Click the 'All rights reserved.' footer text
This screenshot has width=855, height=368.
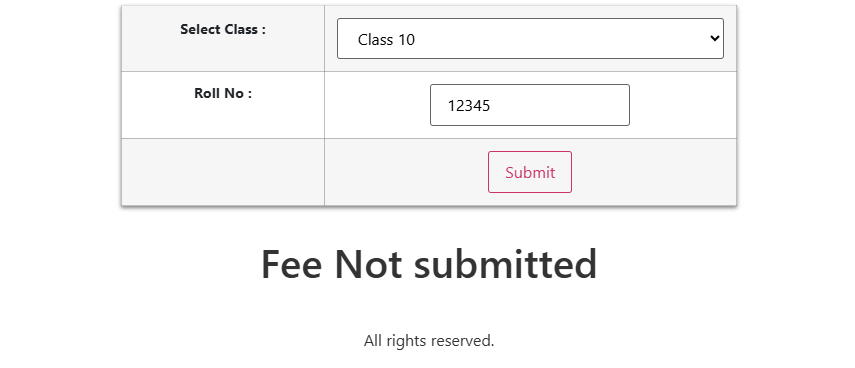pos(429,341)
